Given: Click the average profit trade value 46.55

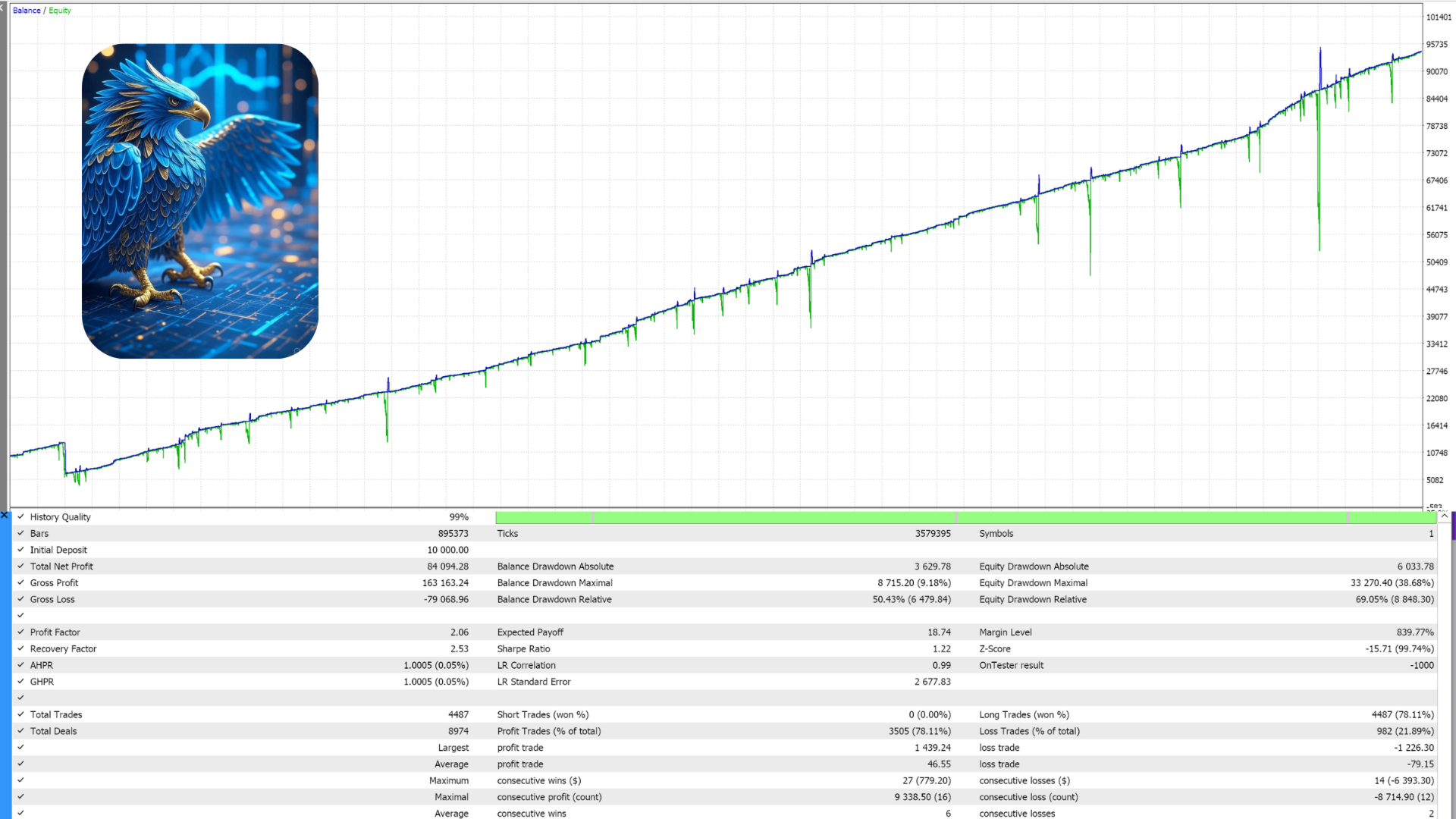Looking at the screenshot, I should pos(939,764).
